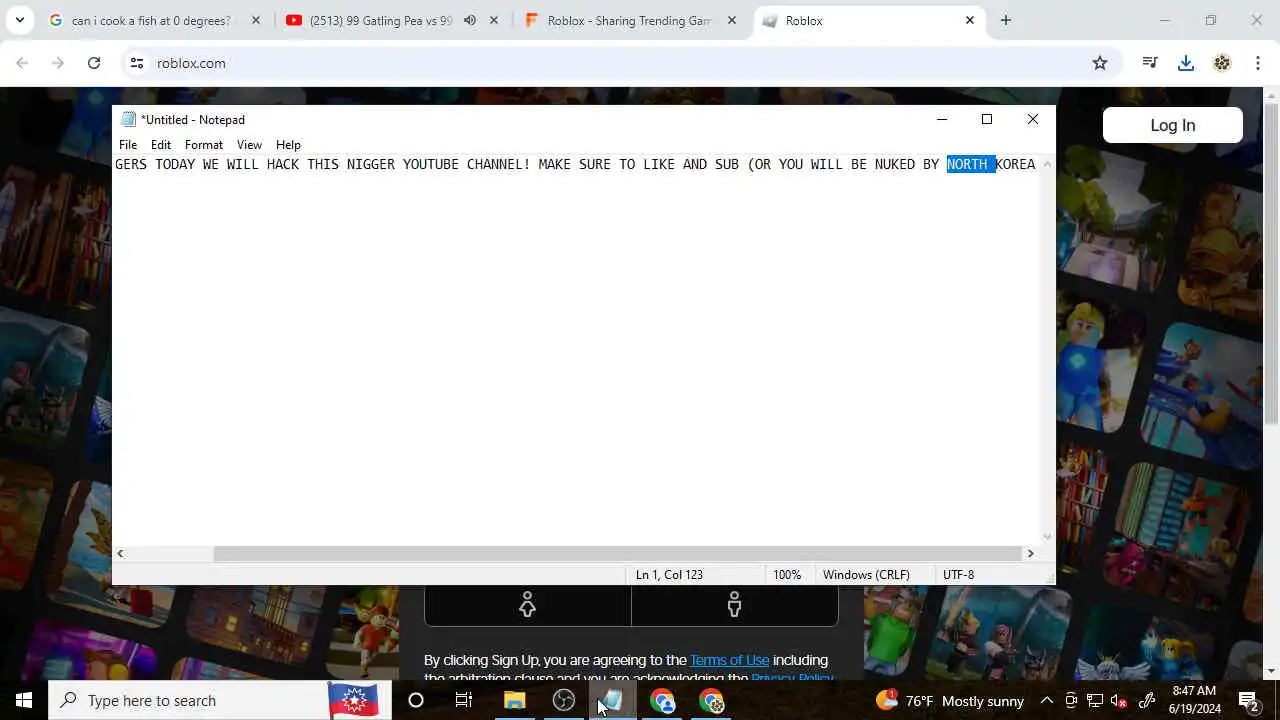The image size is (1280, 720).
Task: Click the word YOUTUBE in Notepad
Action: tap(431, 164)
